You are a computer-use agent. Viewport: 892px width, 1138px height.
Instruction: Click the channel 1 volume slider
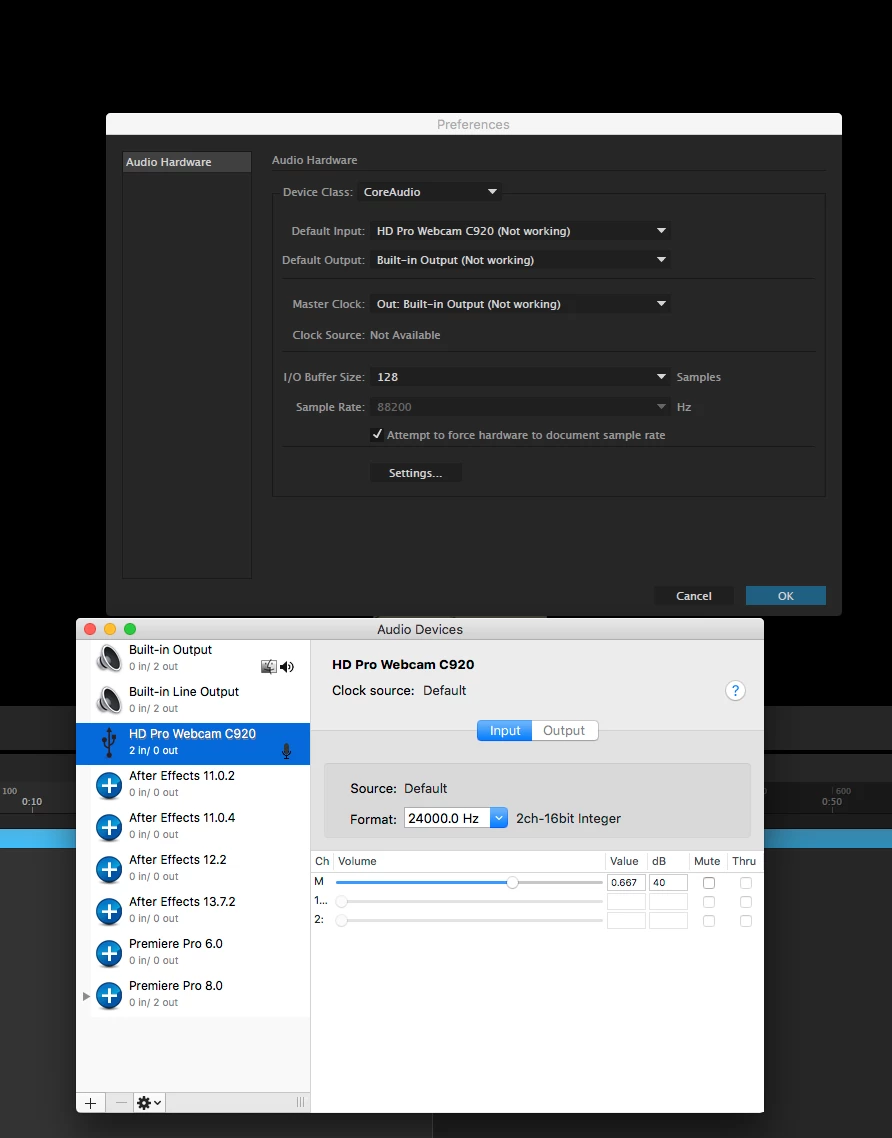469,901
